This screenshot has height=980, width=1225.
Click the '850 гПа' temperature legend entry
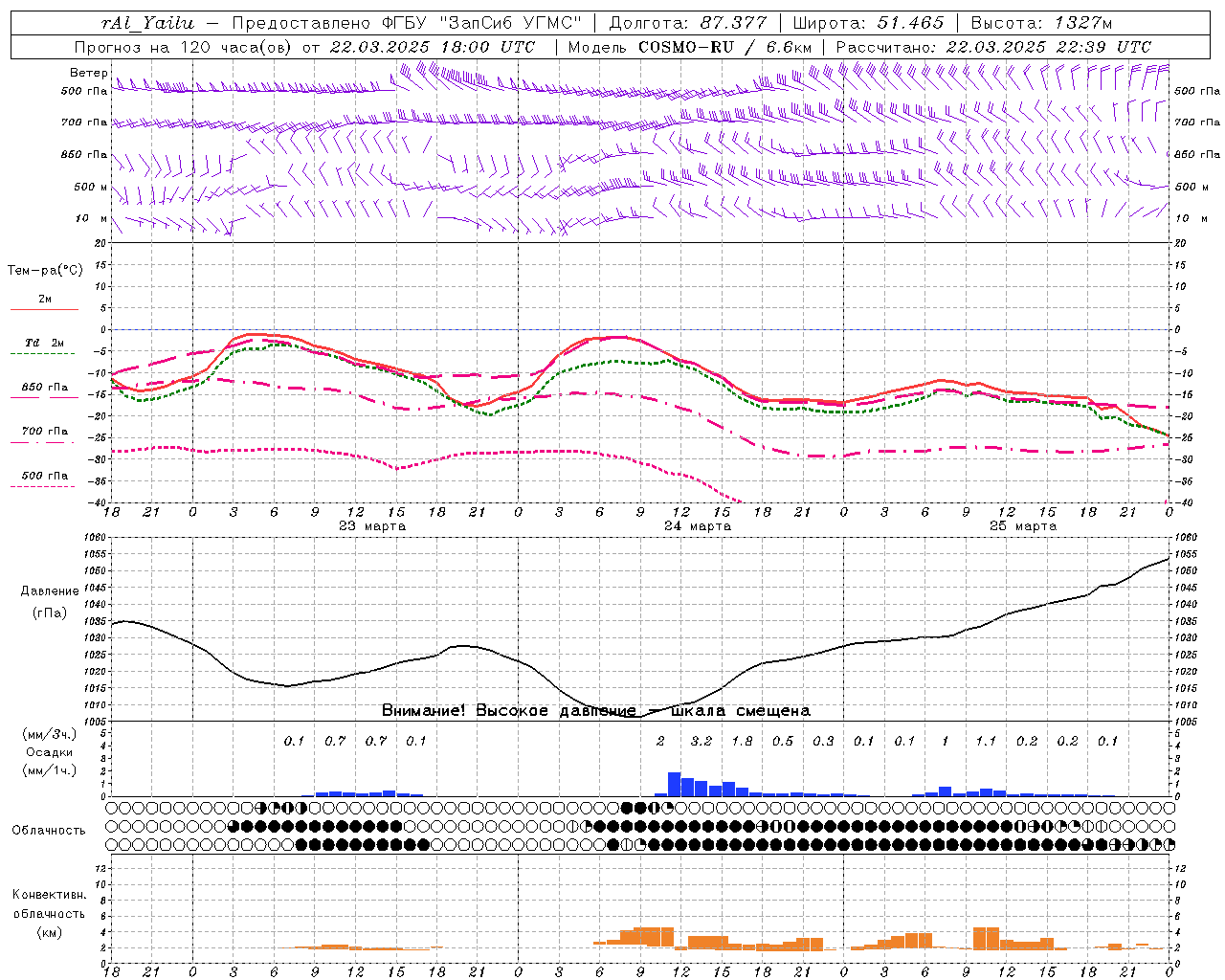point(45,388)
